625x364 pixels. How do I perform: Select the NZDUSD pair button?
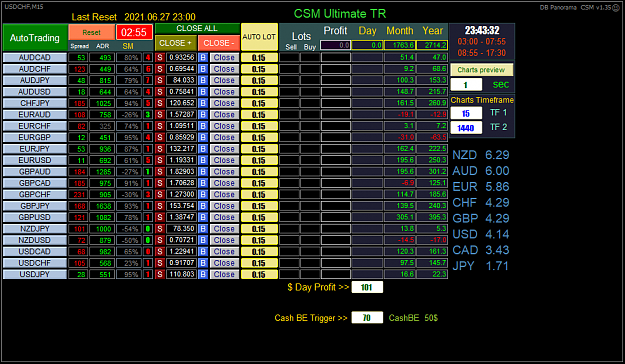point(35,240)
